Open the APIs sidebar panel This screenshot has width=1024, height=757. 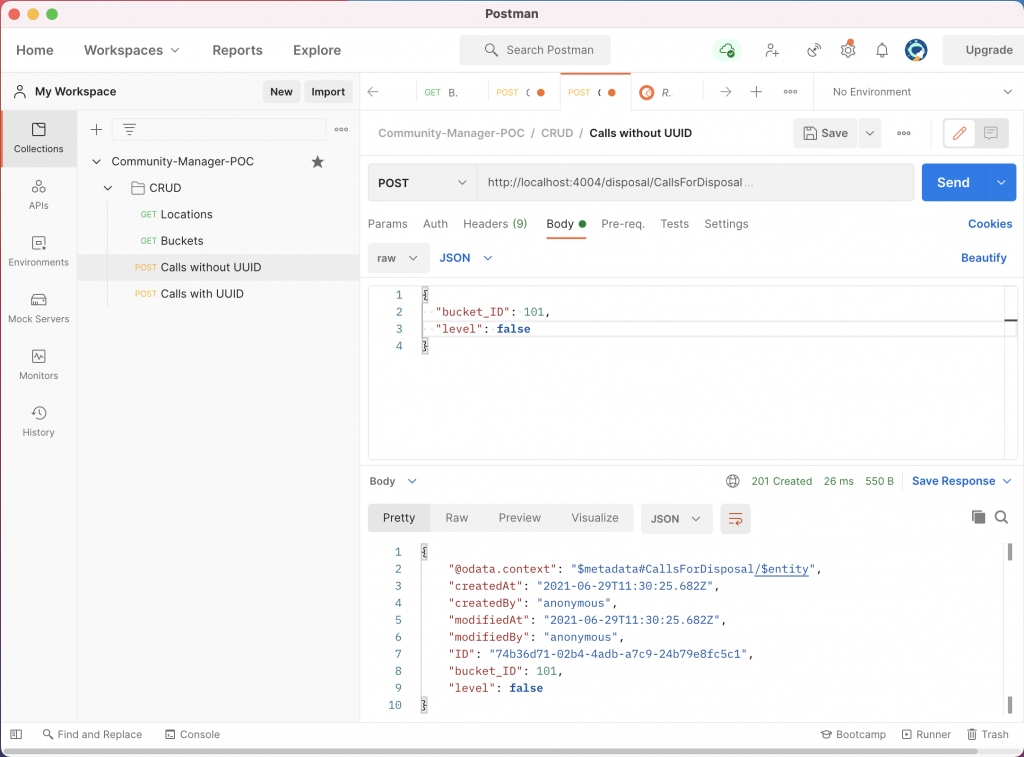click(x=39, y=195)
